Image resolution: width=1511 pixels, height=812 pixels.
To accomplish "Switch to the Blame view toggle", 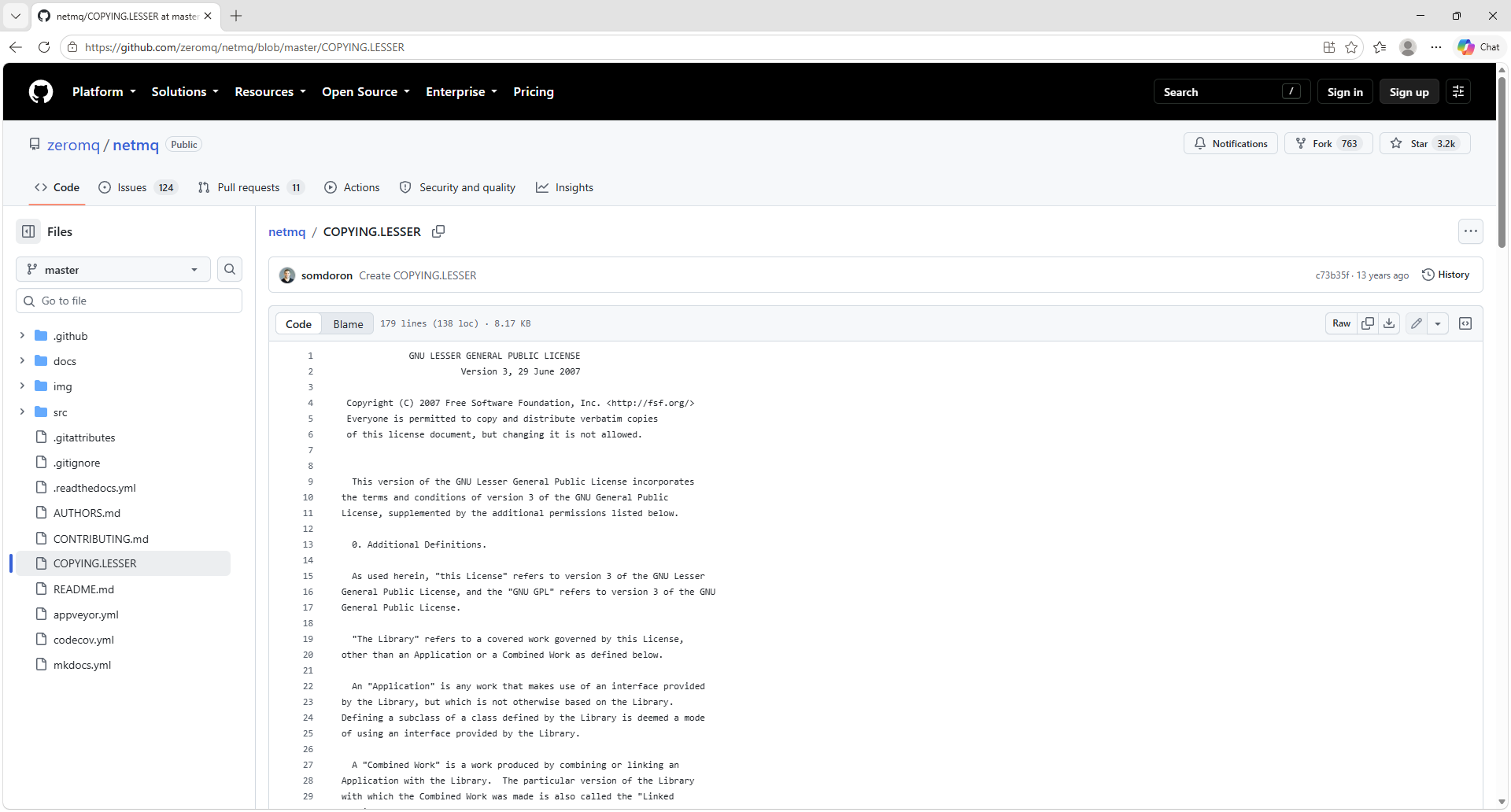I will coord(348,324).
